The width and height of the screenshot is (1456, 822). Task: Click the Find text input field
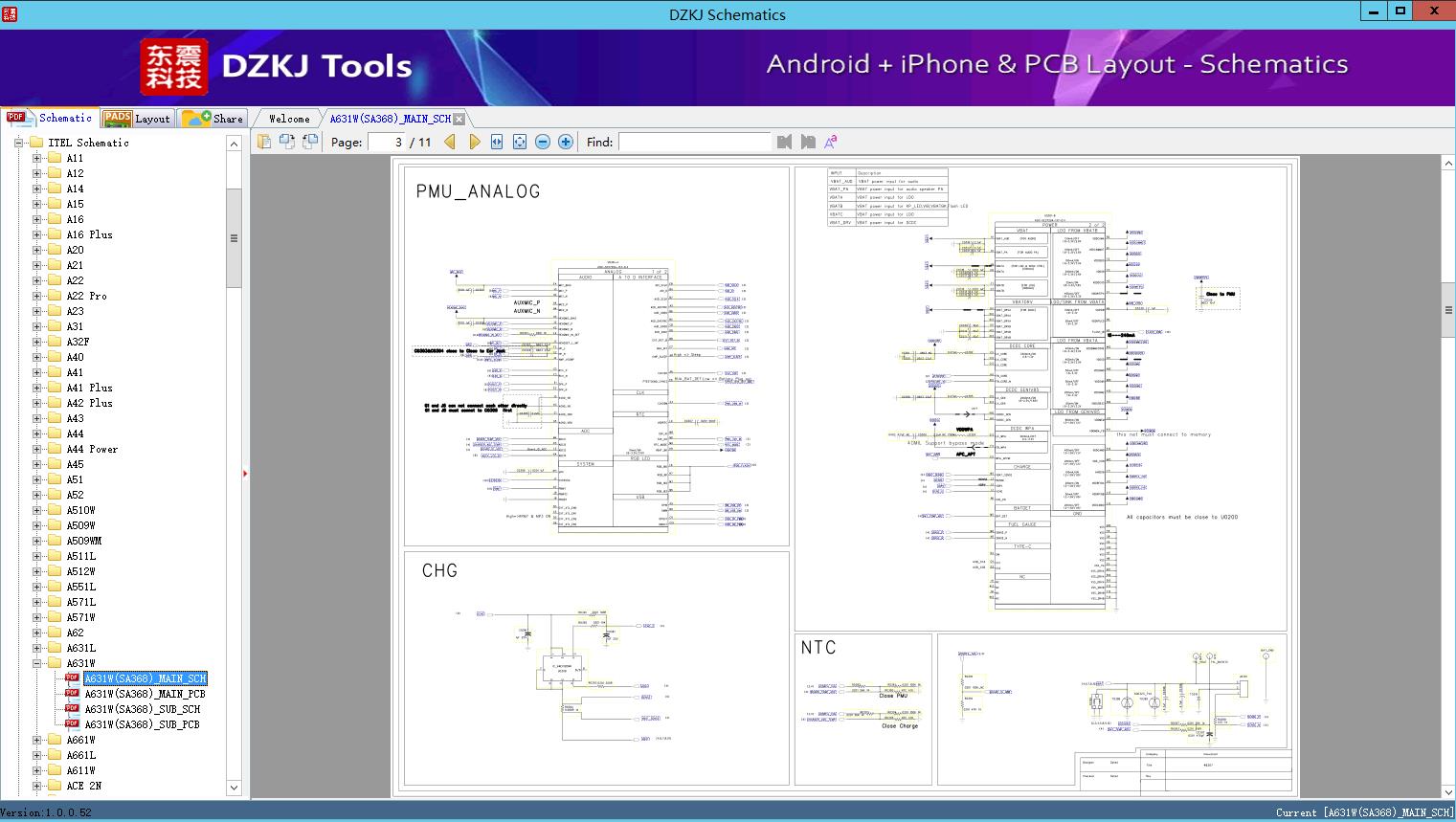tap(694, 142)
